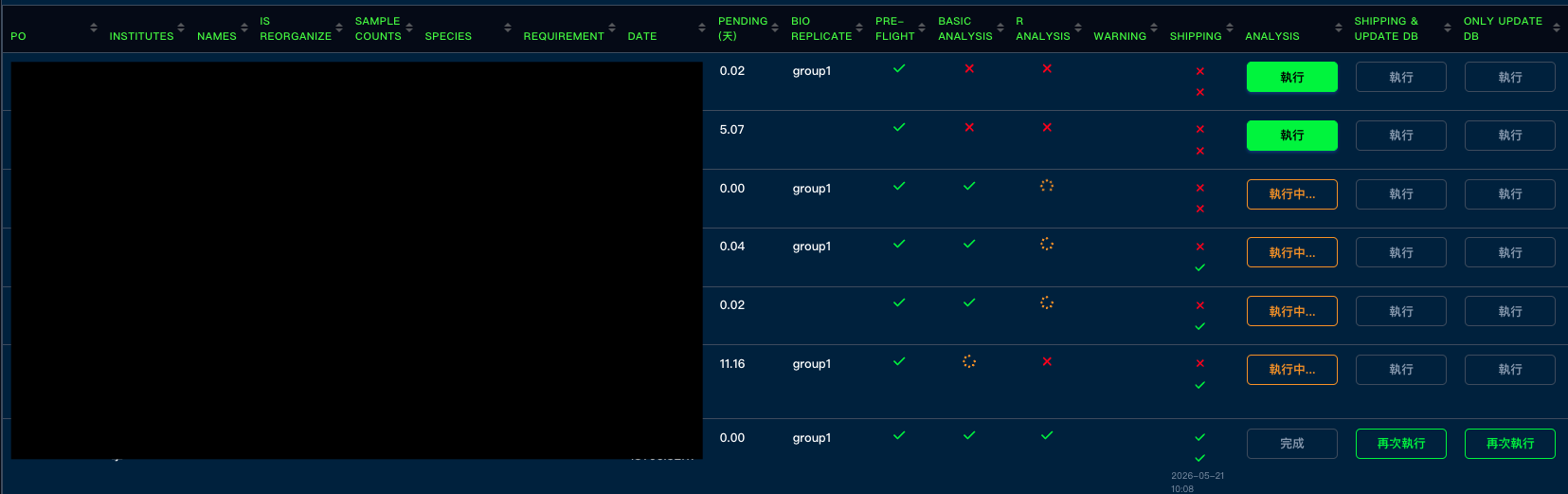This screenshot has height=494, width=1568.
Task: Click R analysis checkmark in 完成 row
Action: coord(1047,435)
